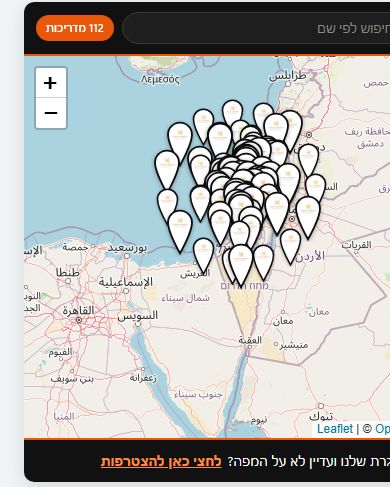Click the orange 112 מדריכות badge
The image size is (390, 487).
(x=75, y=28)
